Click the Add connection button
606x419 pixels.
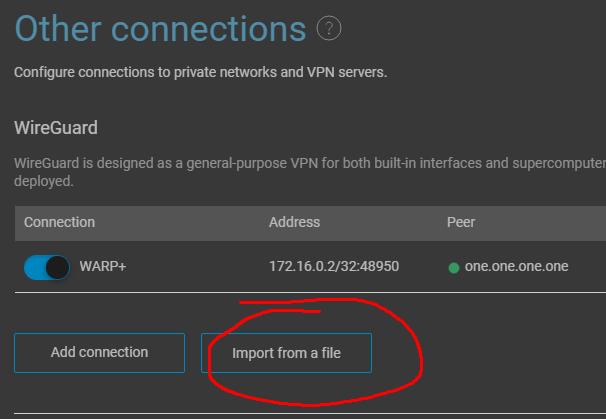pos(99,353)
